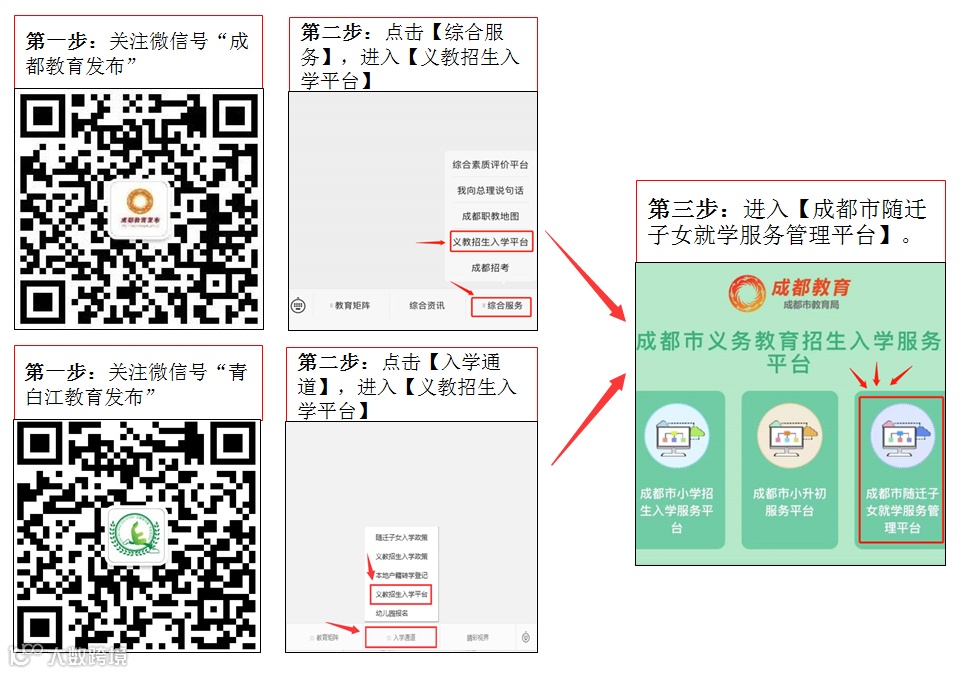Click the 成都市教育局 subtitle text
The width and height of the screenshot is (977, 674).
click(811, 305)
